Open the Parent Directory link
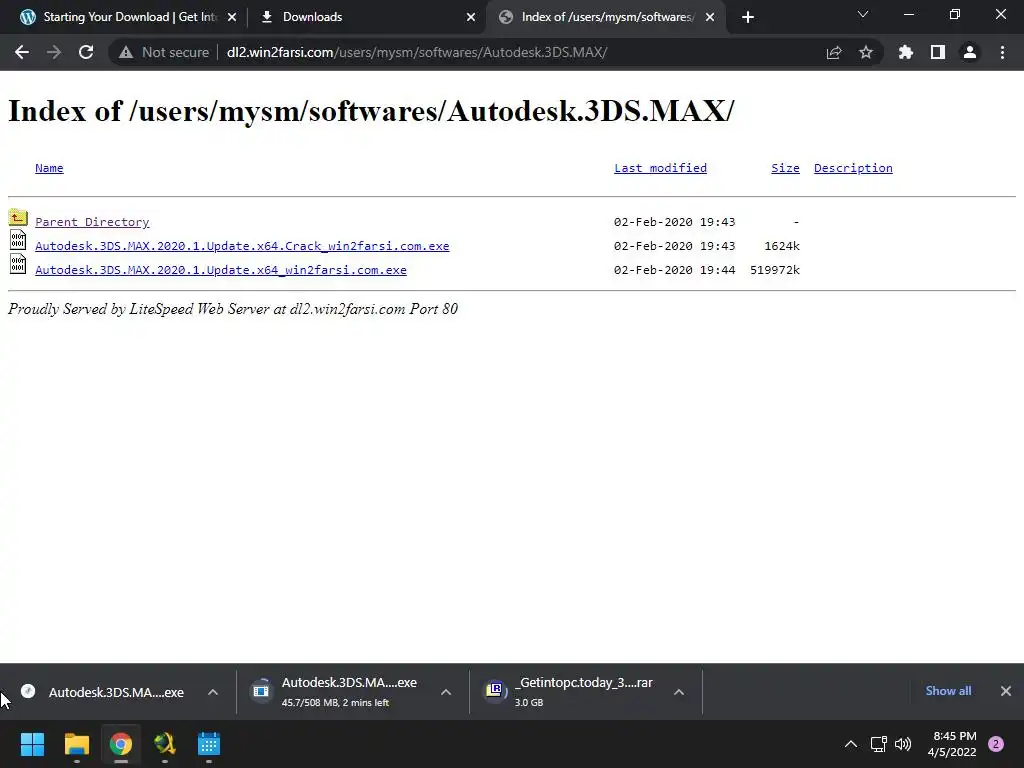This screenshot has height=768, width=1024. coord(92,222)
